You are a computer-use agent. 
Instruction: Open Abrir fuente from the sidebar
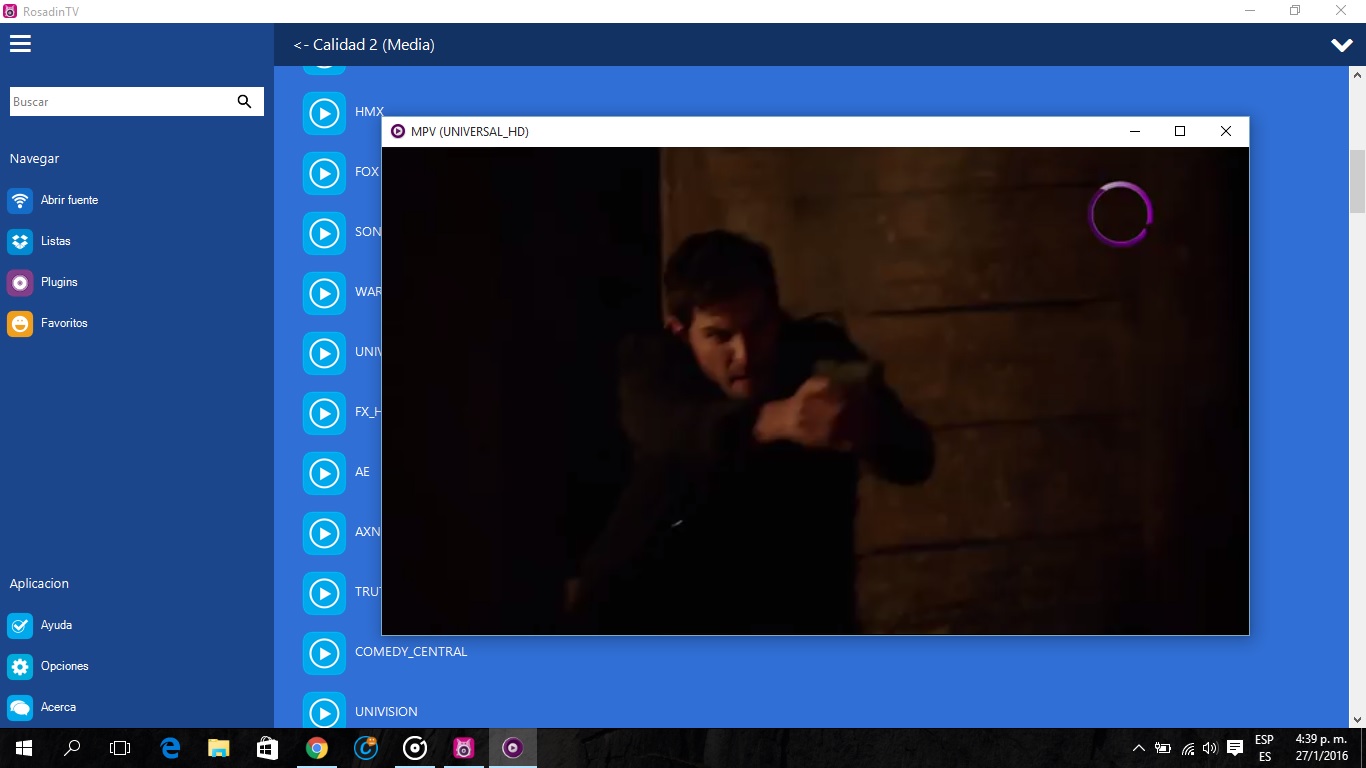(x=69, y=200)
